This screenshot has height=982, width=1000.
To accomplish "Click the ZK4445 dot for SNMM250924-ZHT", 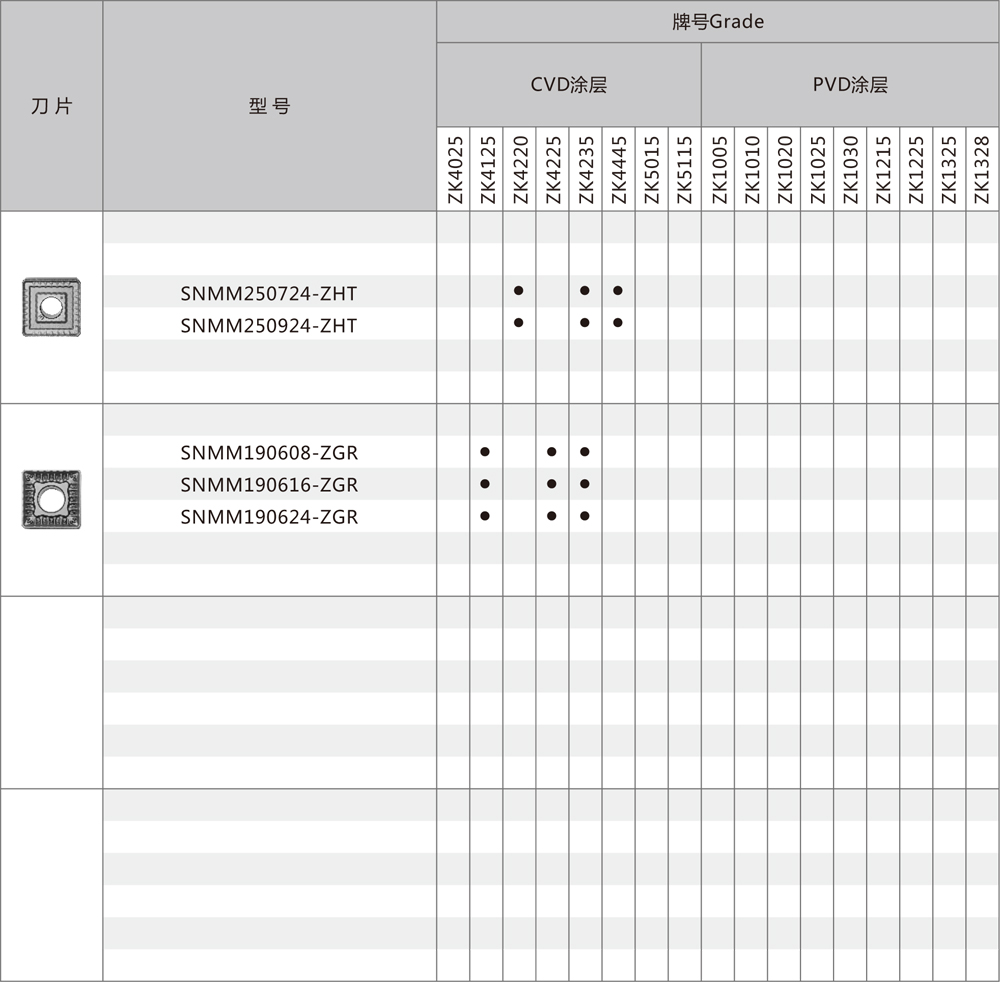I will (618, 323).
